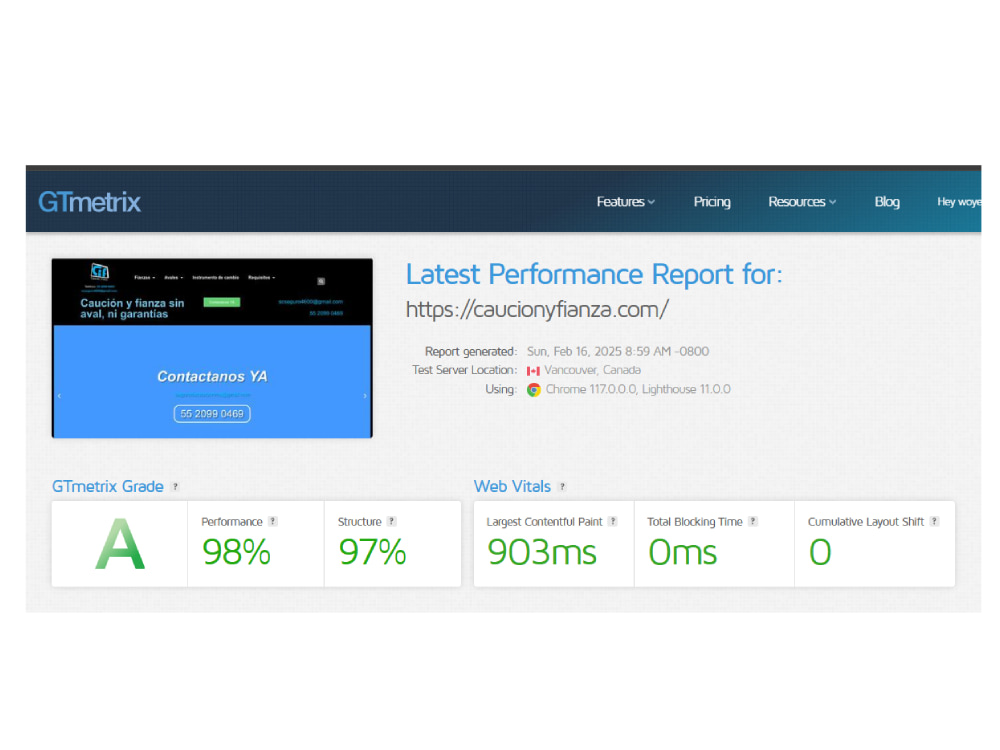
Task: Click the Performance label in grade box
Action: pyautogui.click(x=232, y=522)
